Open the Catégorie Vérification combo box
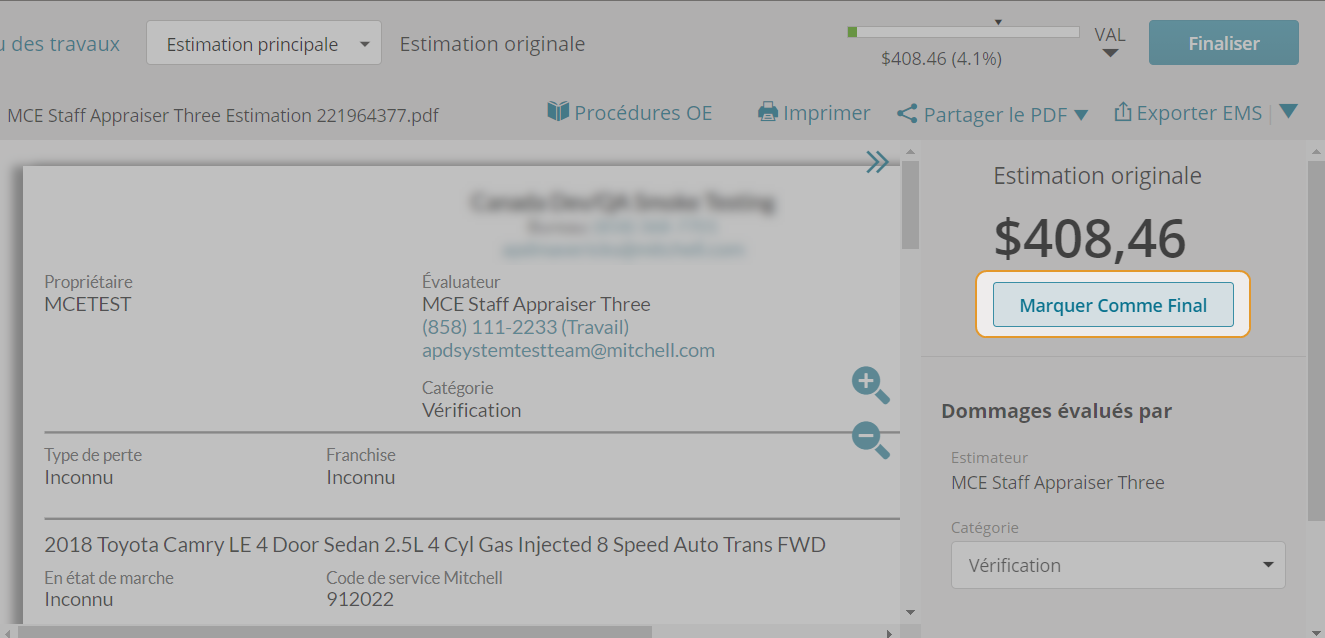1325x638 pixels. click(x=1118, y=565)
